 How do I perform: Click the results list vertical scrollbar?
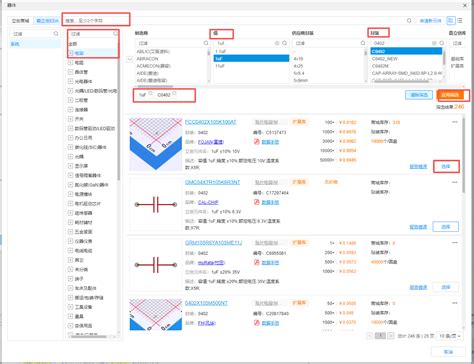(x=463, y=155)
